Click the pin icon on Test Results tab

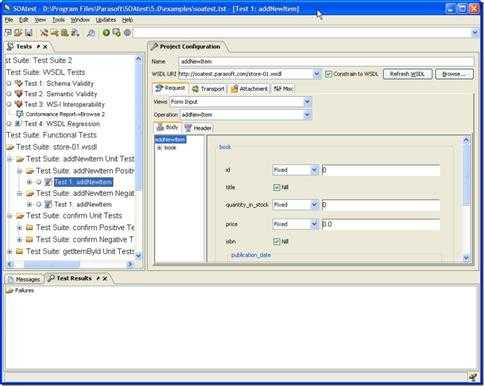(x=98, y=278)
